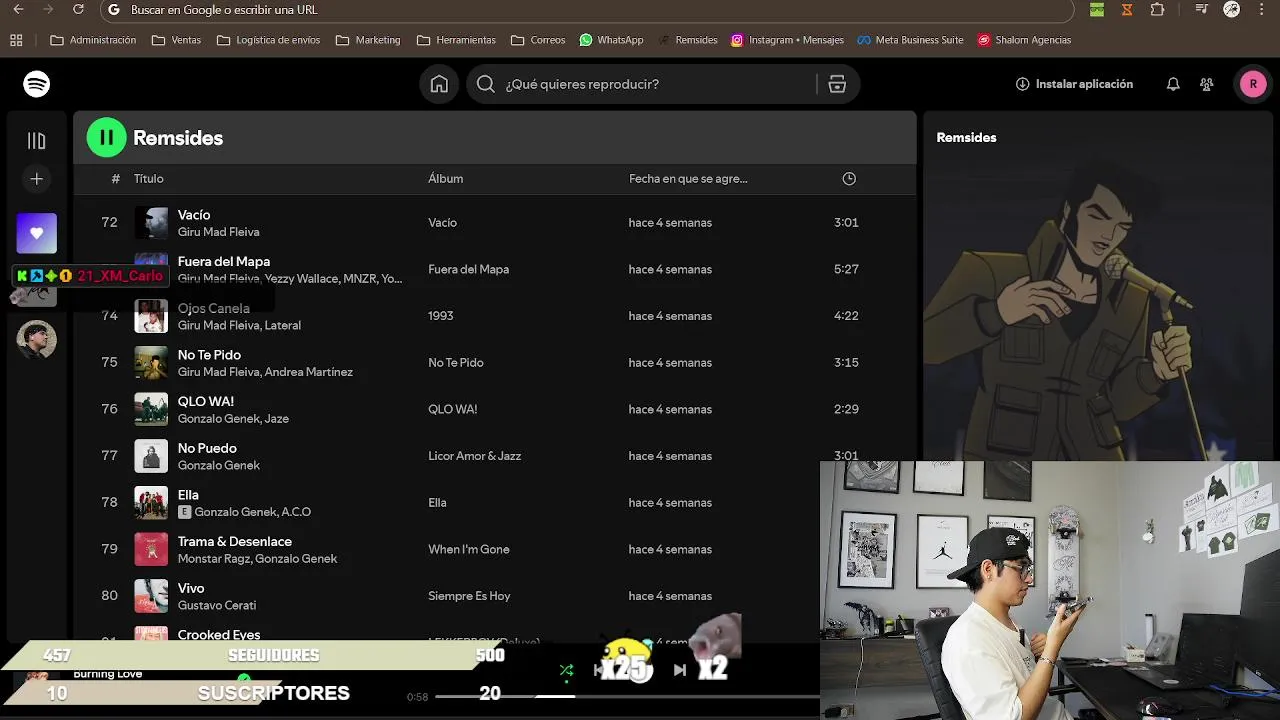Open Liked Songs heart tile in sidebar

37,233
